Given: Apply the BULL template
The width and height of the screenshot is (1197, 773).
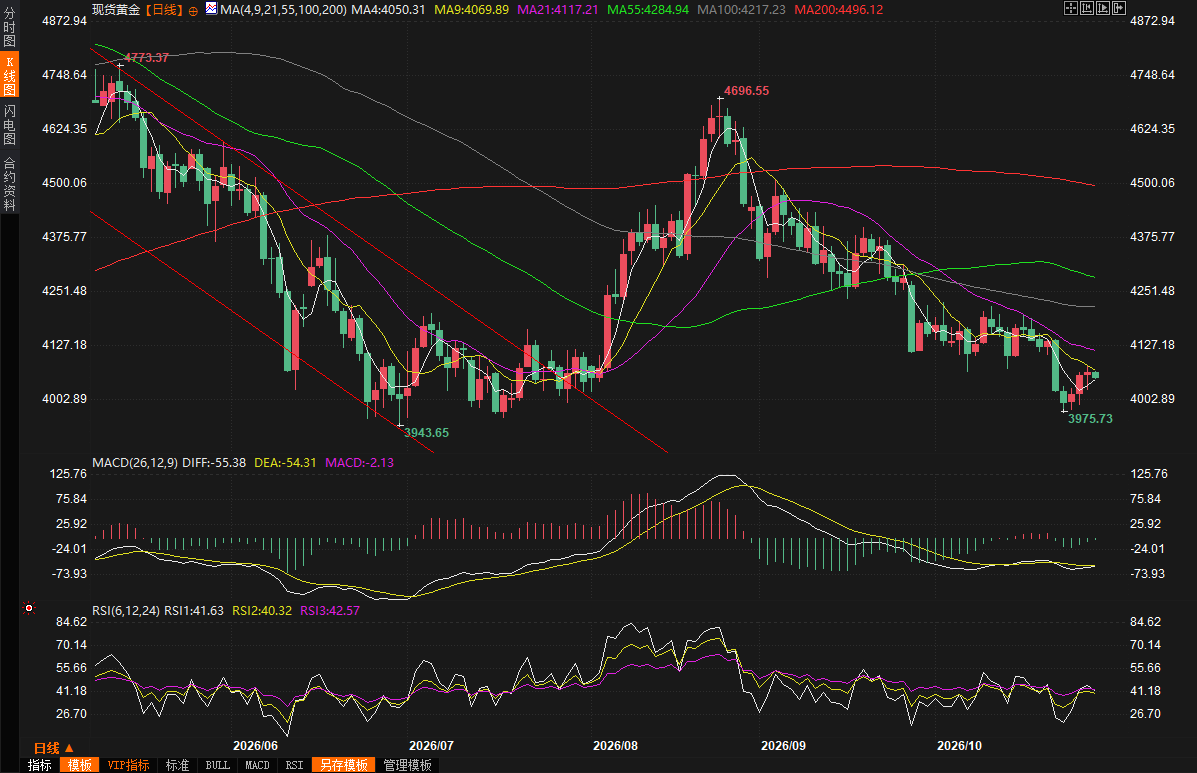Looking at the screenshot, I should coord(218,765).
